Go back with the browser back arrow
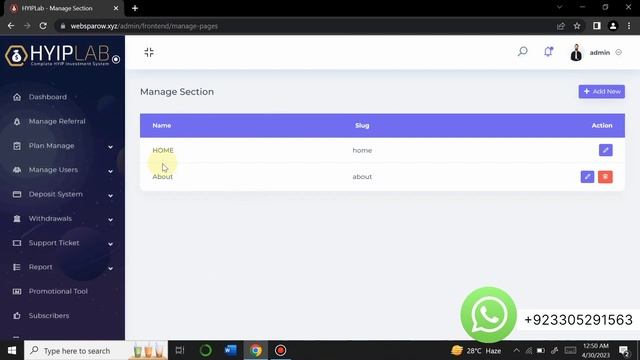640x360 pixels. tap(11, 26)
